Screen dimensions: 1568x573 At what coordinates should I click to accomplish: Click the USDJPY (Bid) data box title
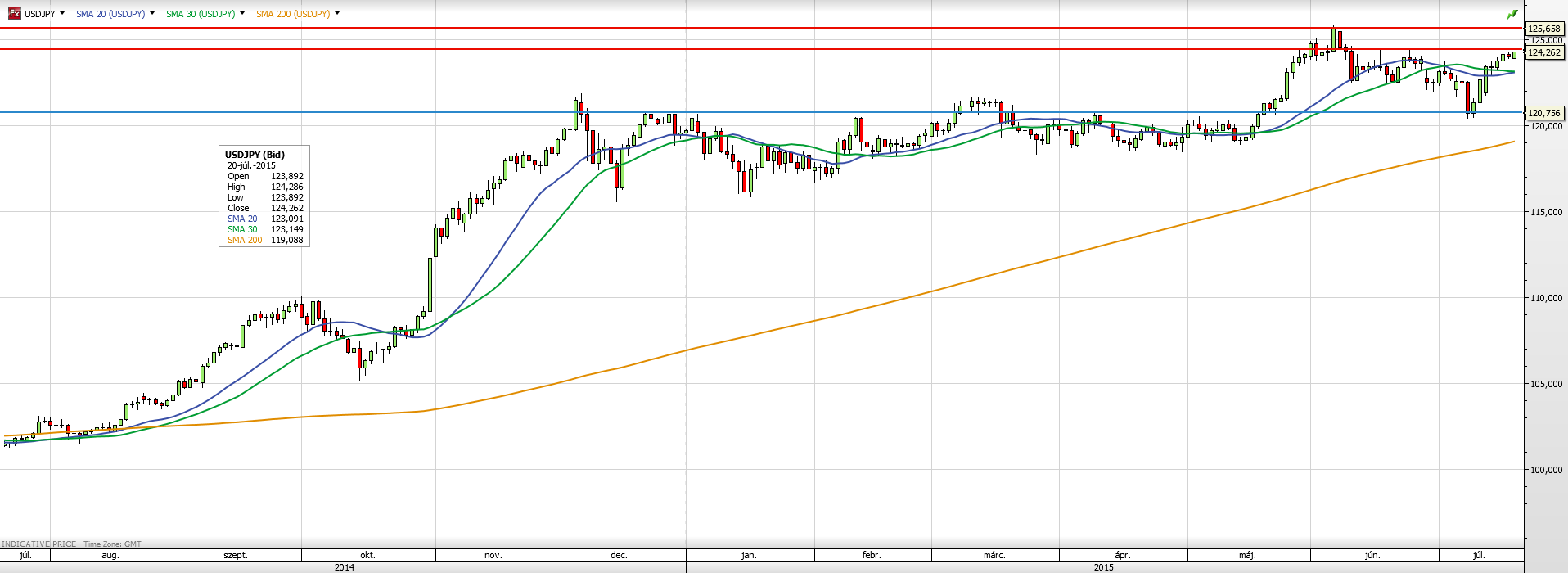[x=255, y=154]
